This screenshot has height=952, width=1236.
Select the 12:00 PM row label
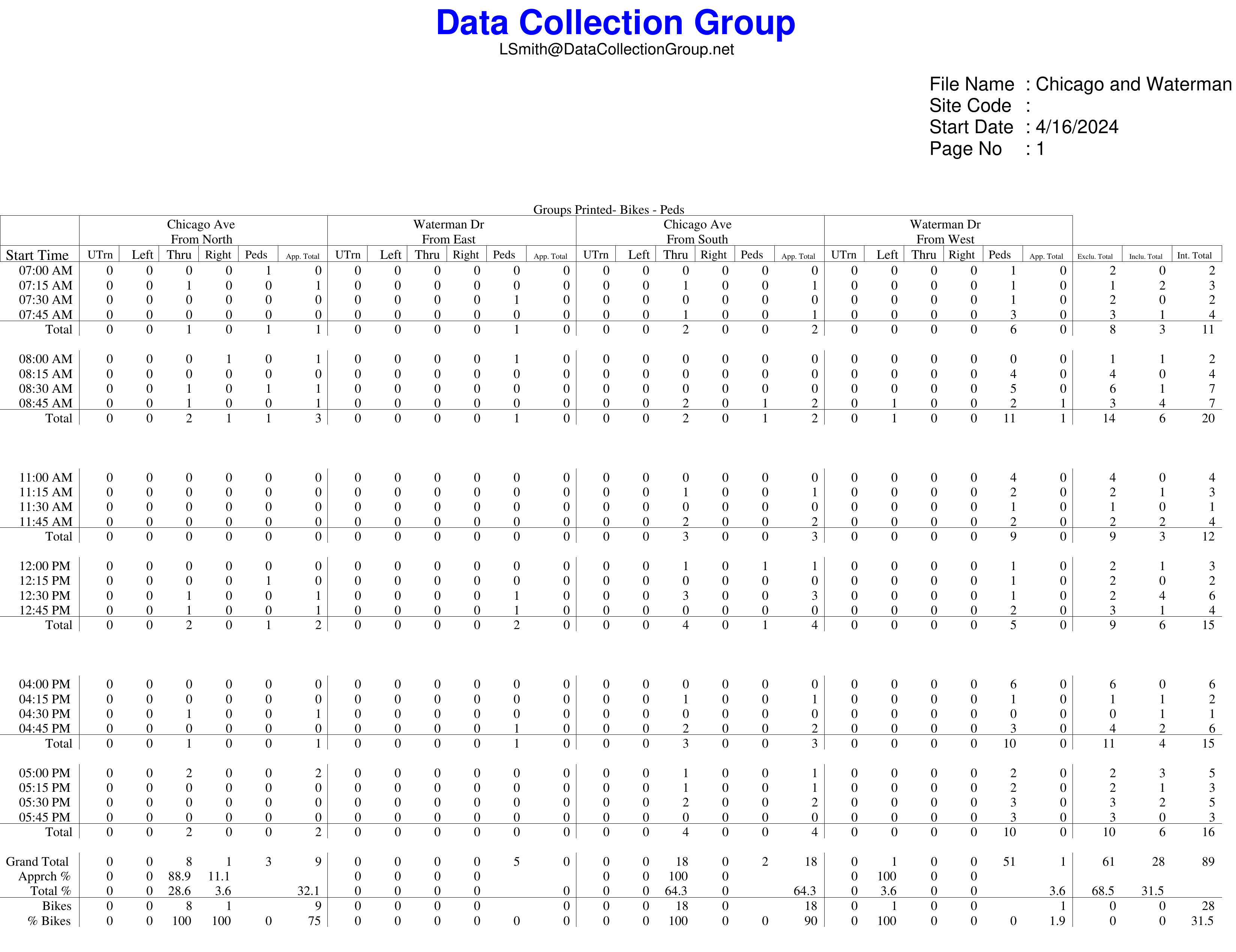pyautogui.click(x=45, y=566)
